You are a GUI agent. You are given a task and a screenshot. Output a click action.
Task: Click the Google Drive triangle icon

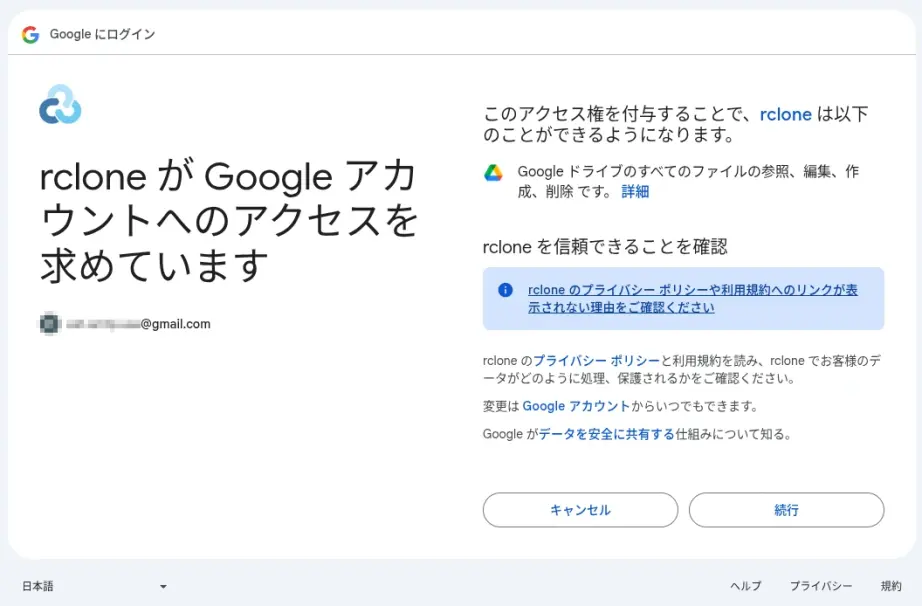(493, 173)
